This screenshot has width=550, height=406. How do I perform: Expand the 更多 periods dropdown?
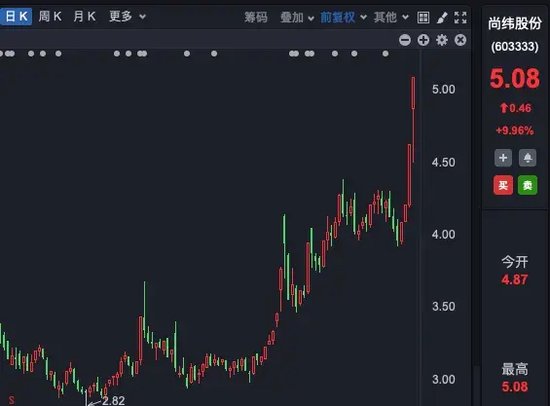(127, 16)
